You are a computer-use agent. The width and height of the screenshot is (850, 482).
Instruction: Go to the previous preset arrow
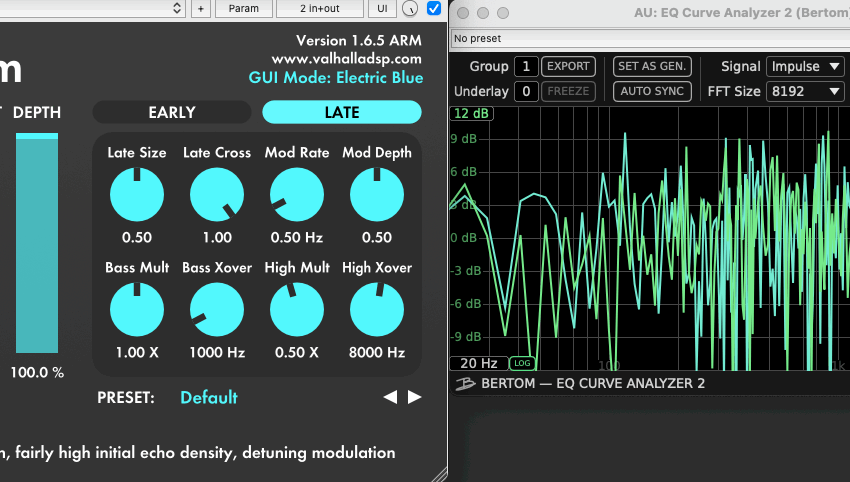coord(391,397)
